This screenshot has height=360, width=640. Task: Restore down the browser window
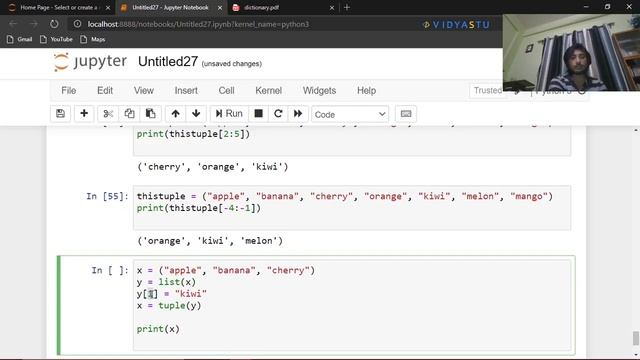[607, 7]
